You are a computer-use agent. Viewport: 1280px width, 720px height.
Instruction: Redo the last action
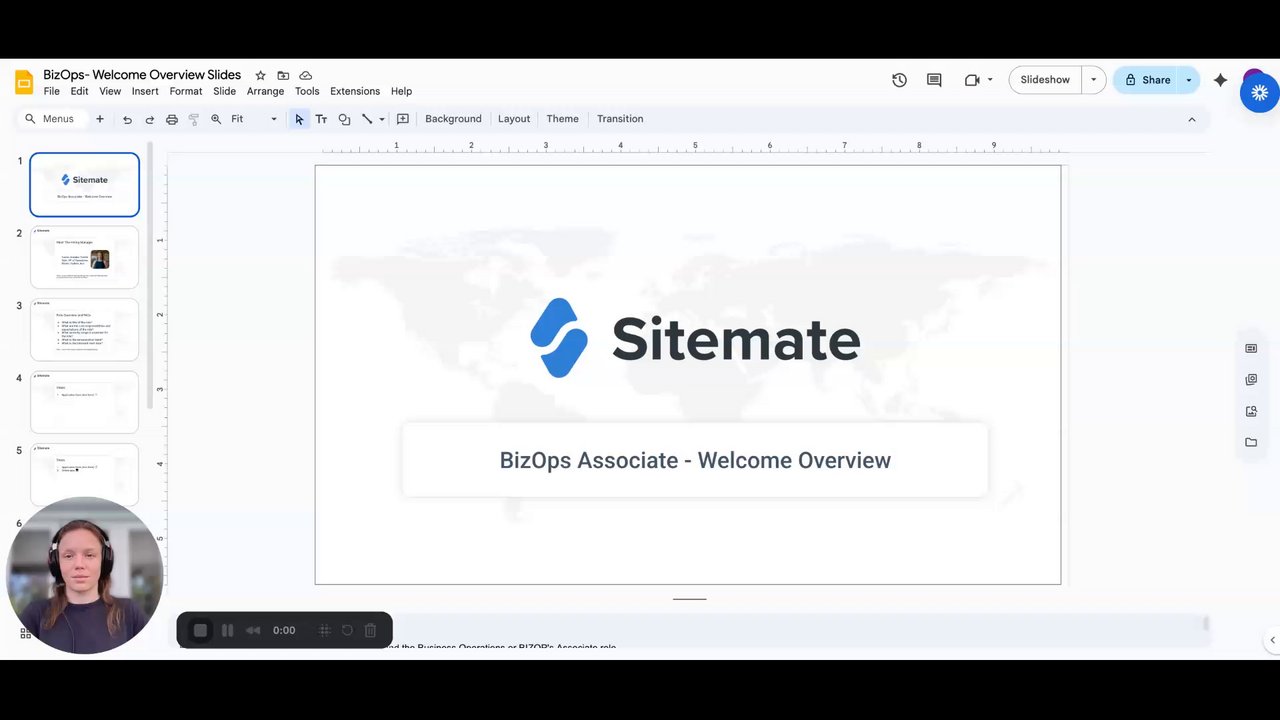click(x=149, y=119)
